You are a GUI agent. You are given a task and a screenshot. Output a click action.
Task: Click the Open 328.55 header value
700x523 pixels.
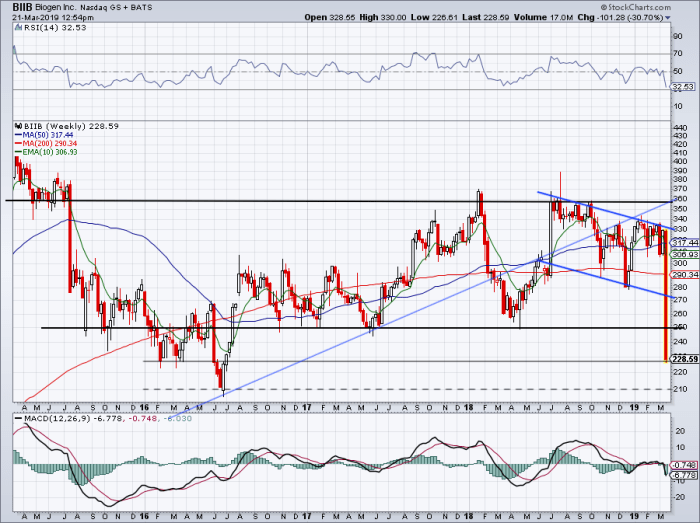click(x=329, y=17)
